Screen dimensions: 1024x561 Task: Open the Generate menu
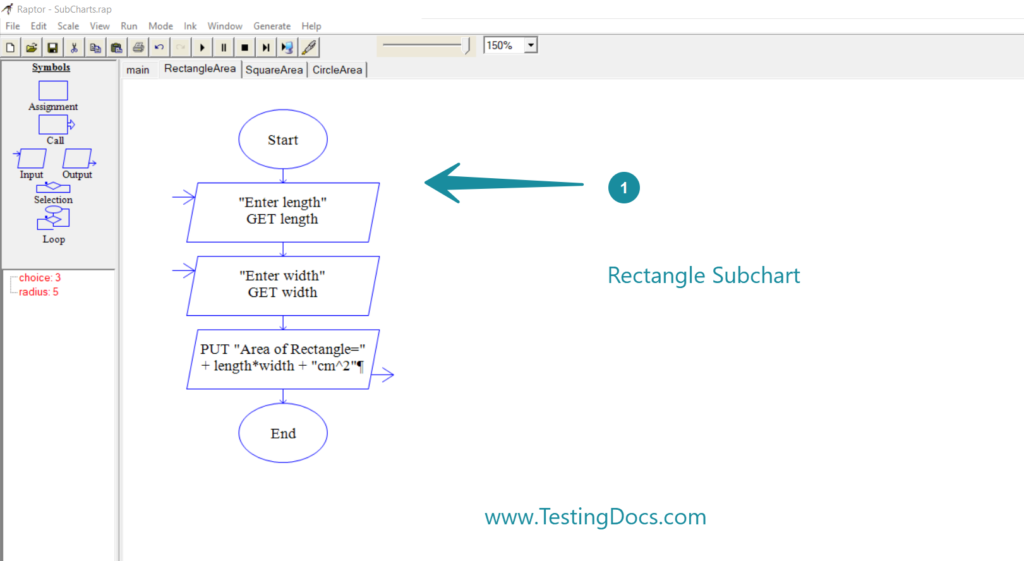[x=272, y=25]
